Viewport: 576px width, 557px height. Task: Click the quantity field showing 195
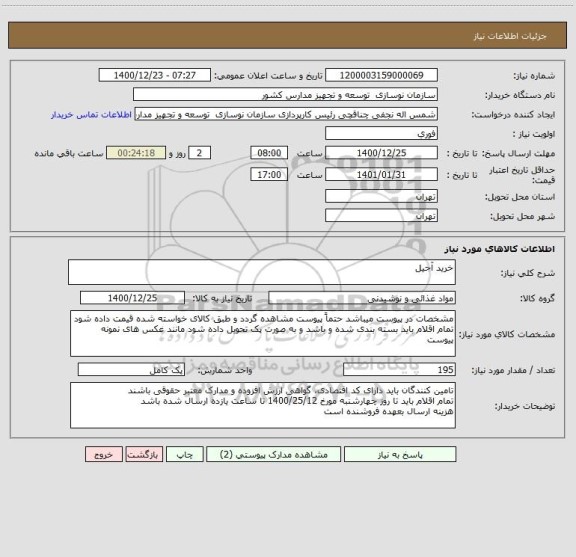coord(399,370)
